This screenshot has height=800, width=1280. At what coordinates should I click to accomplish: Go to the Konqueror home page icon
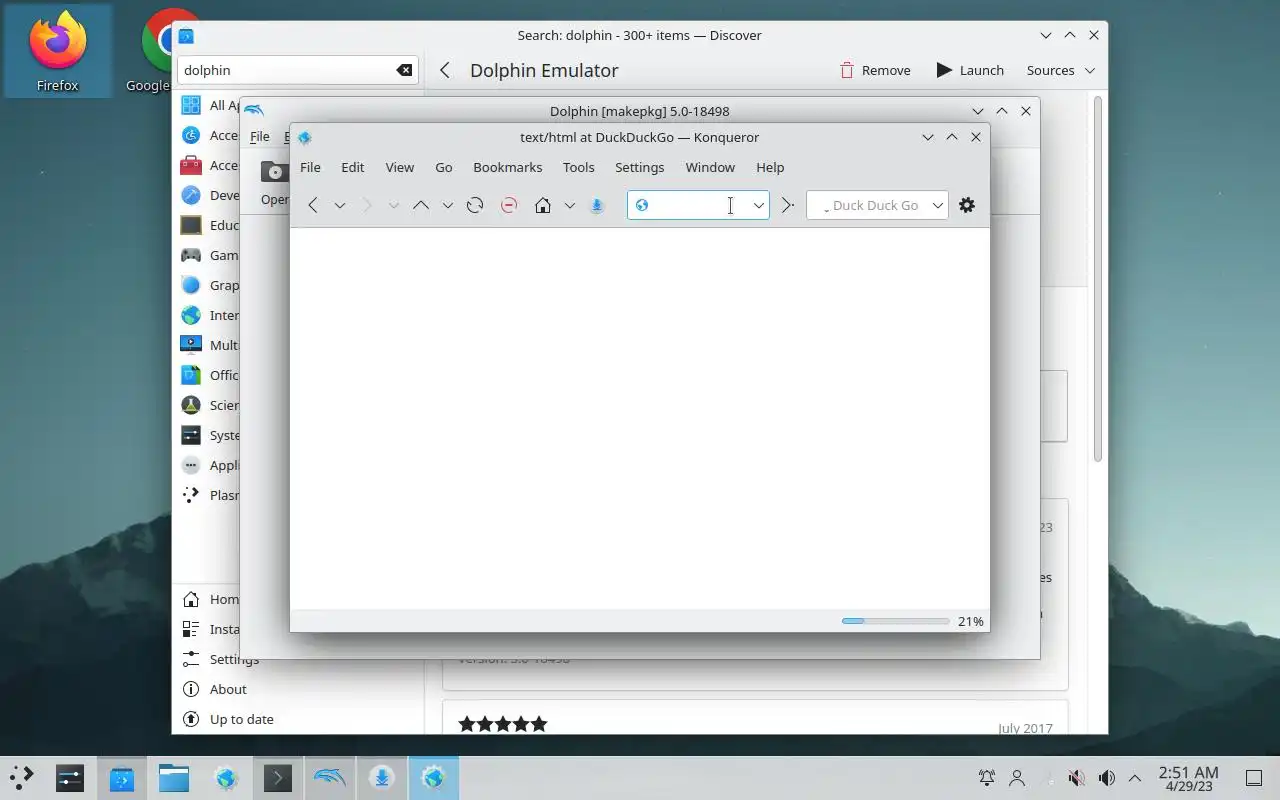[543, 205]
